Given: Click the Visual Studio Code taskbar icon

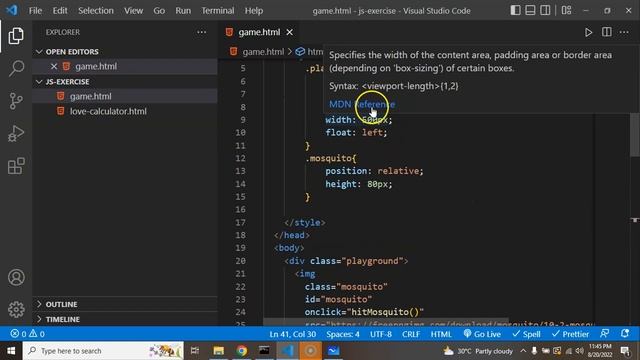Looking at the screenshot, I should pyautogui.click(x=287, y=351).
